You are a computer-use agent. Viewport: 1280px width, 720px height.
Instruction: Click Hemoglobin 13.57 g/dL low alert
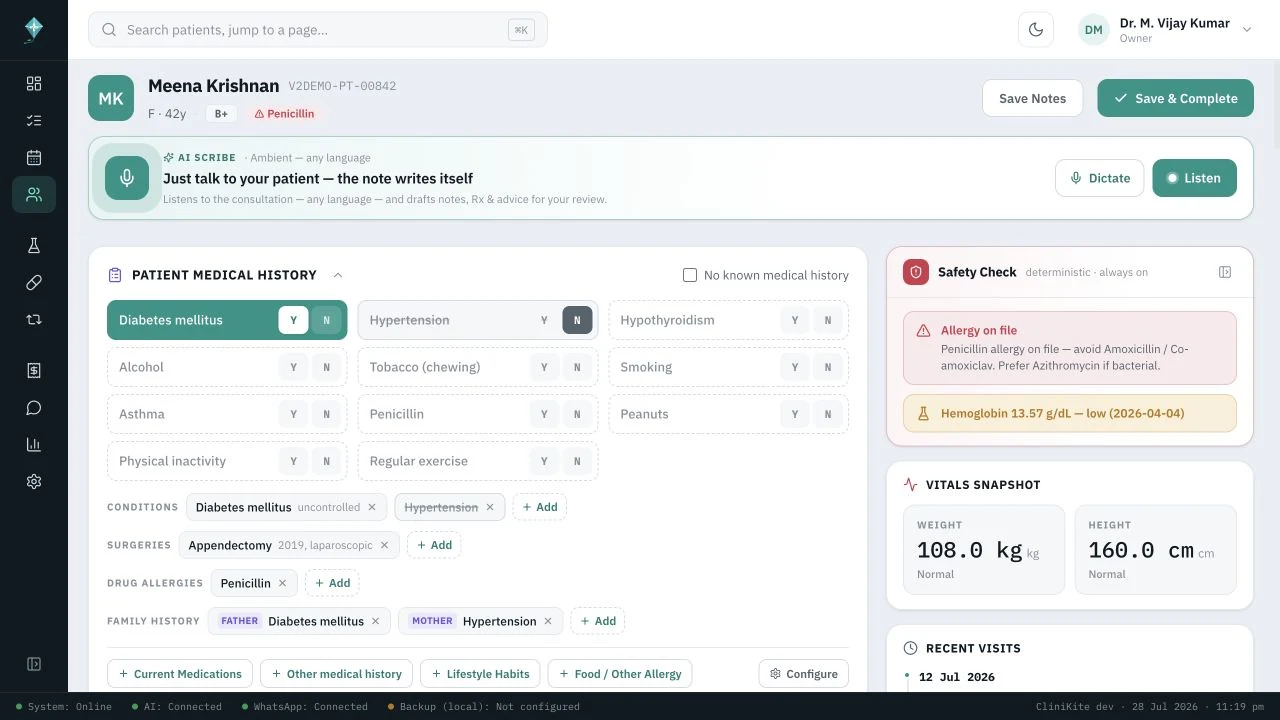click(1070, 413)
